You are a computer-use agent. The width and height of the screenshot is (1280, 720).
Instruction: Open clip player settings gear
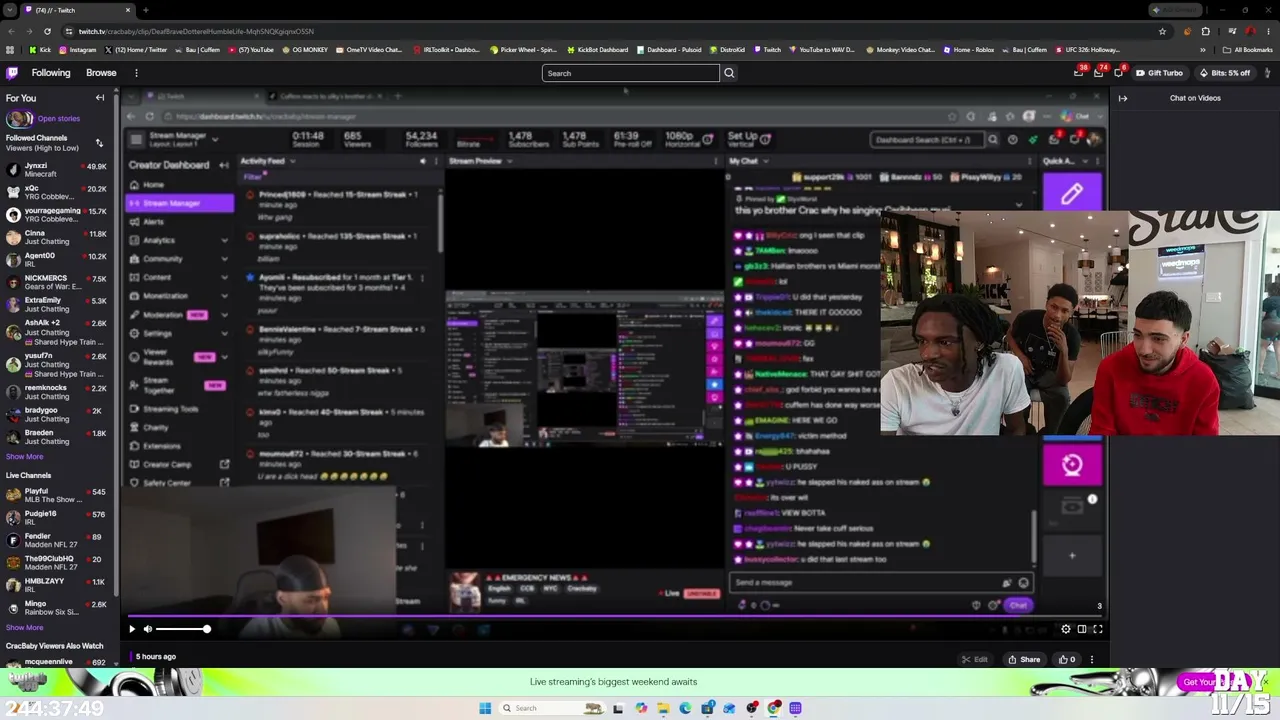pyautogui.click(x=1066, y=629)
